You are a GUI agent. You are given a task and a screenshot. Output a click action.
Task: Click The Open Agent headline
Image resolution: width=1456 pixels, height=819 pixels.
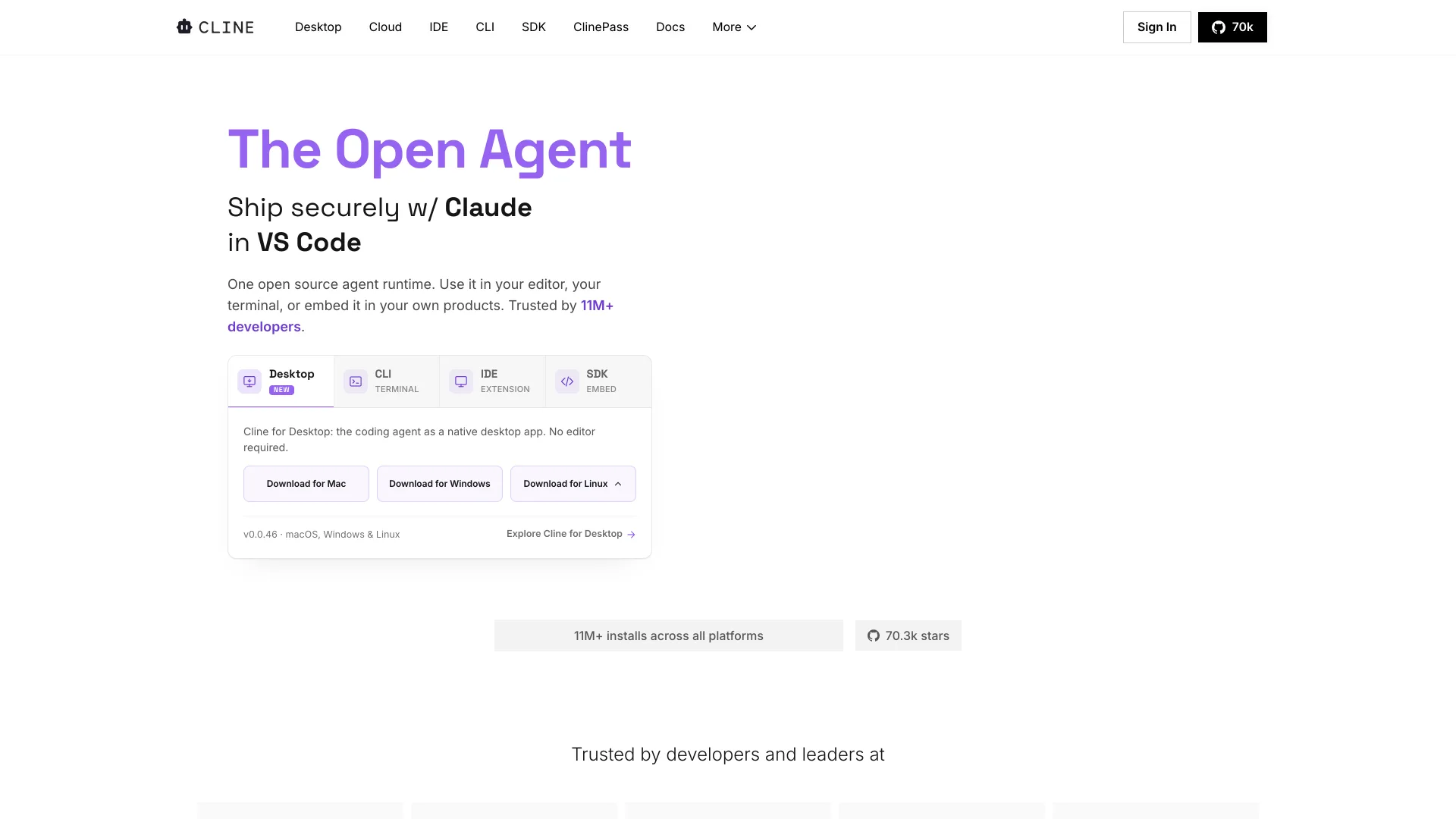pos(429,150)
